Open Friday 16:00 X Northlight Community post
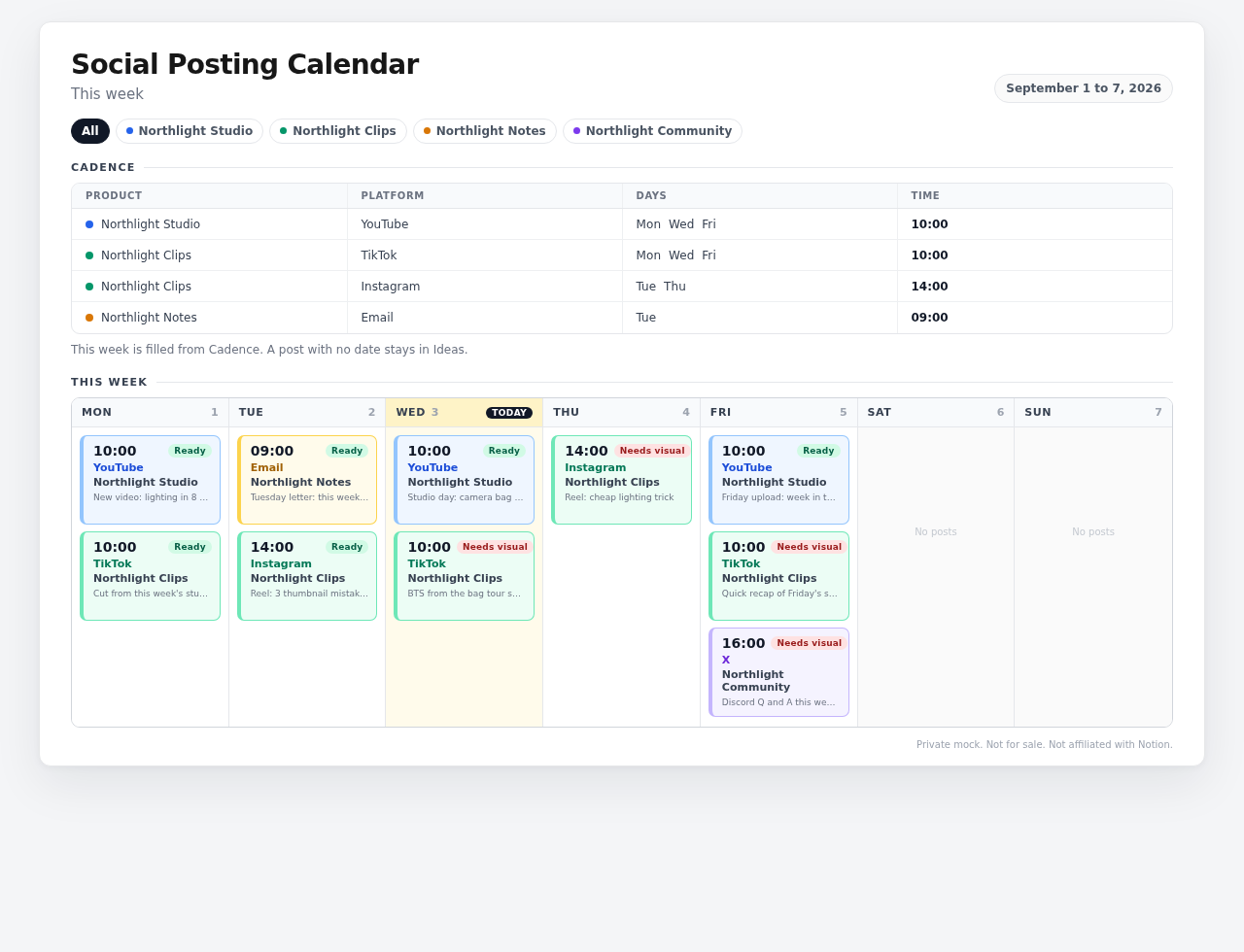The image size is (1244, 952). coord(778,672)
